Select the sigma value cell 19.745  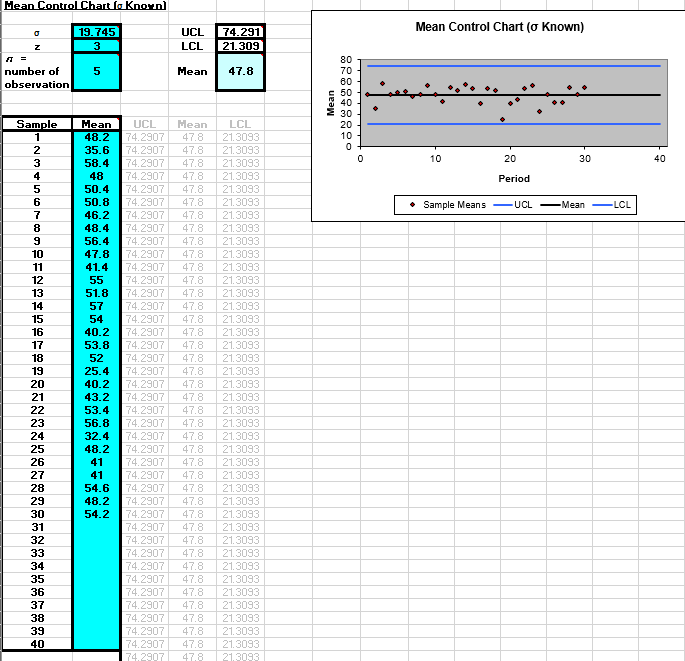(x=97, y=32)
